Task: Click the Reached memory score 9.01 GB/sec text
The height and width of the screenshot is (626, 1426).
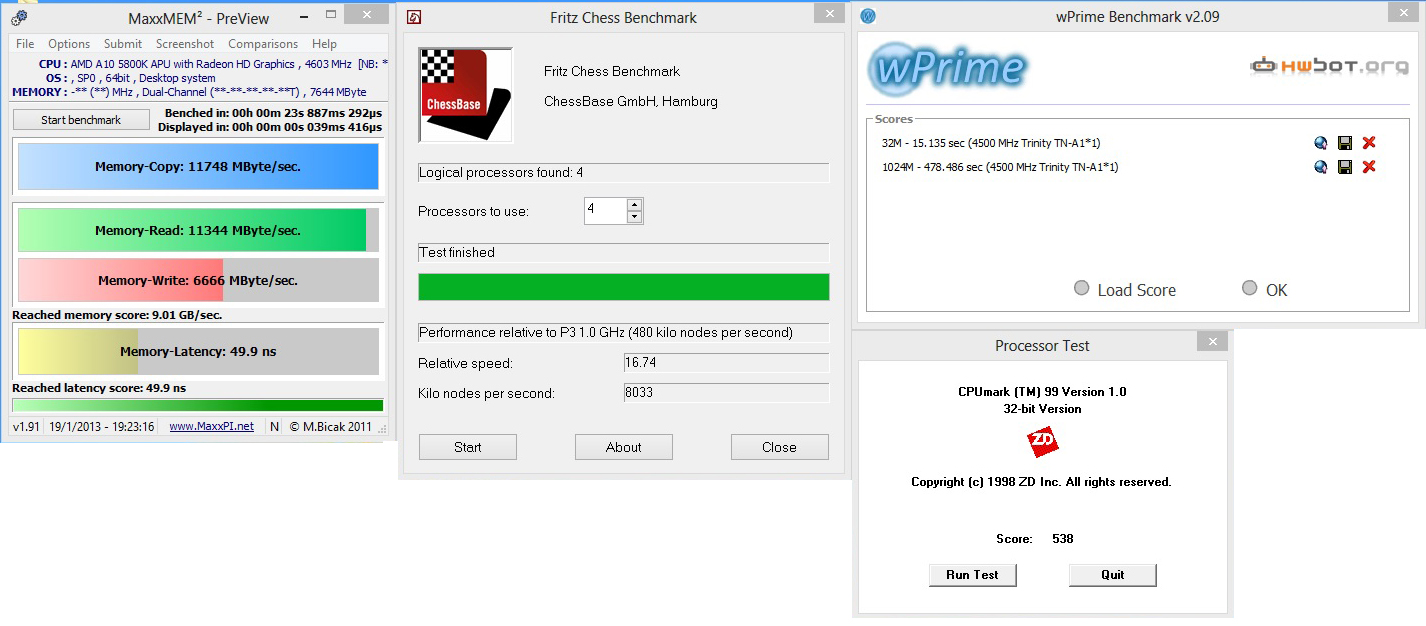Action: pos(117,315)
